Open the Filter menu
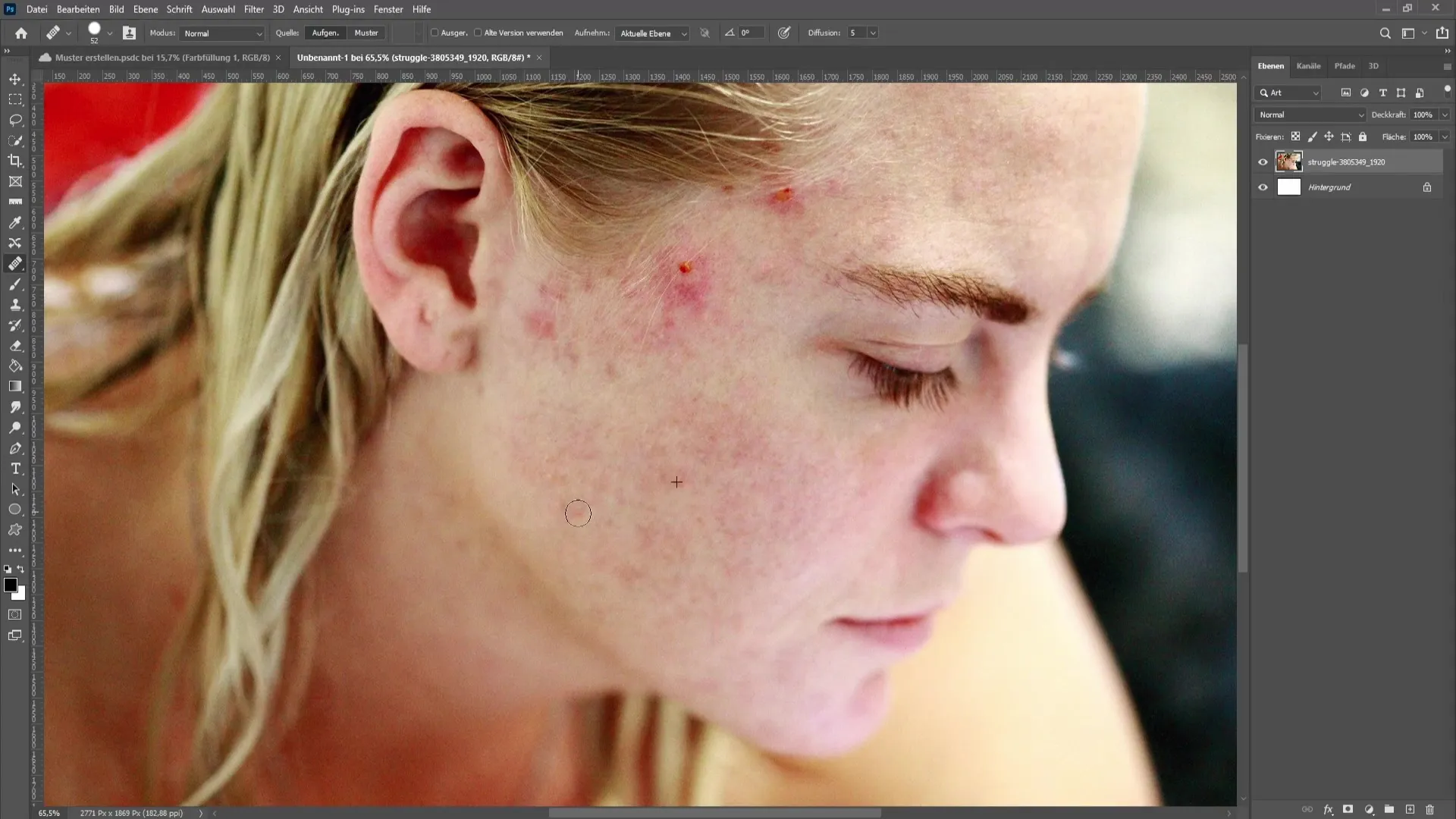Screen dimensions: 1456x819 253,9
